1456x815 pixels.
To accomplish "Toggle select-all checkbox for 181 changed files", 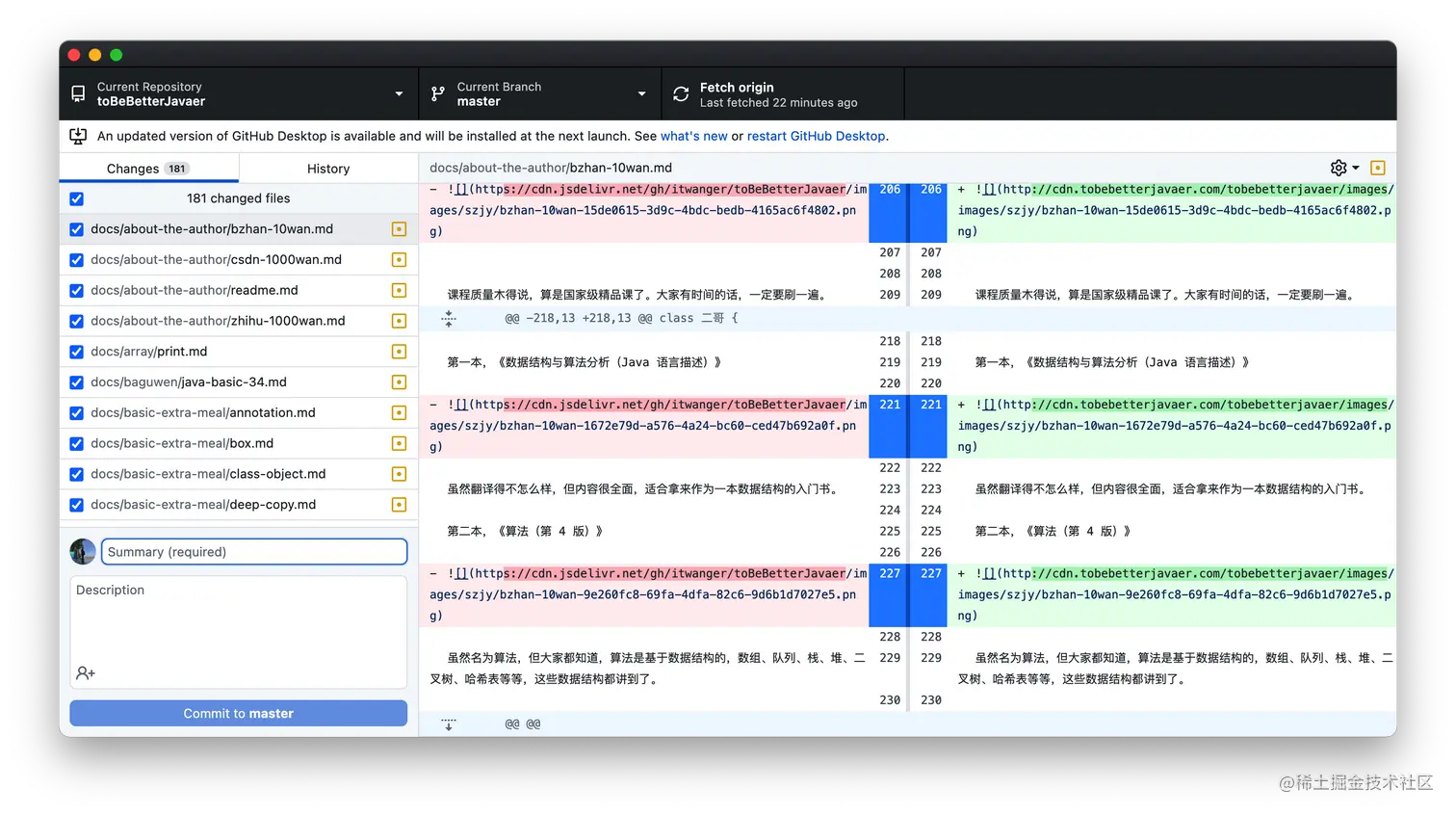I will 77,198.
